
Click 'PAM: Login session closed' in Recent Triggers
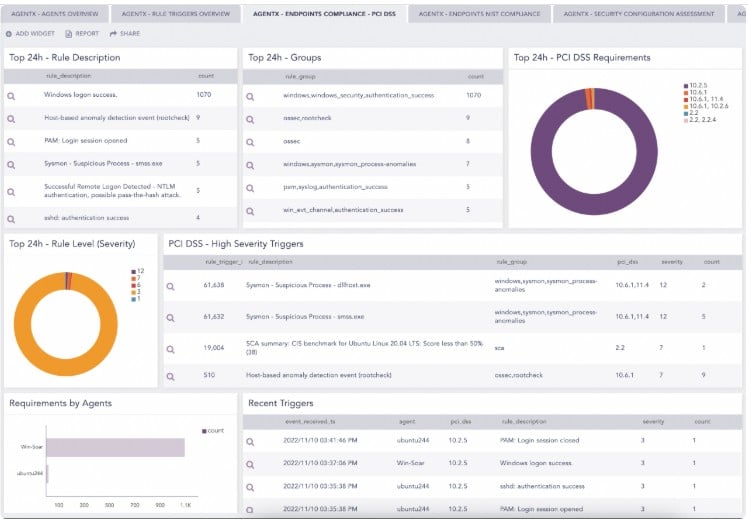pos(540,441)
